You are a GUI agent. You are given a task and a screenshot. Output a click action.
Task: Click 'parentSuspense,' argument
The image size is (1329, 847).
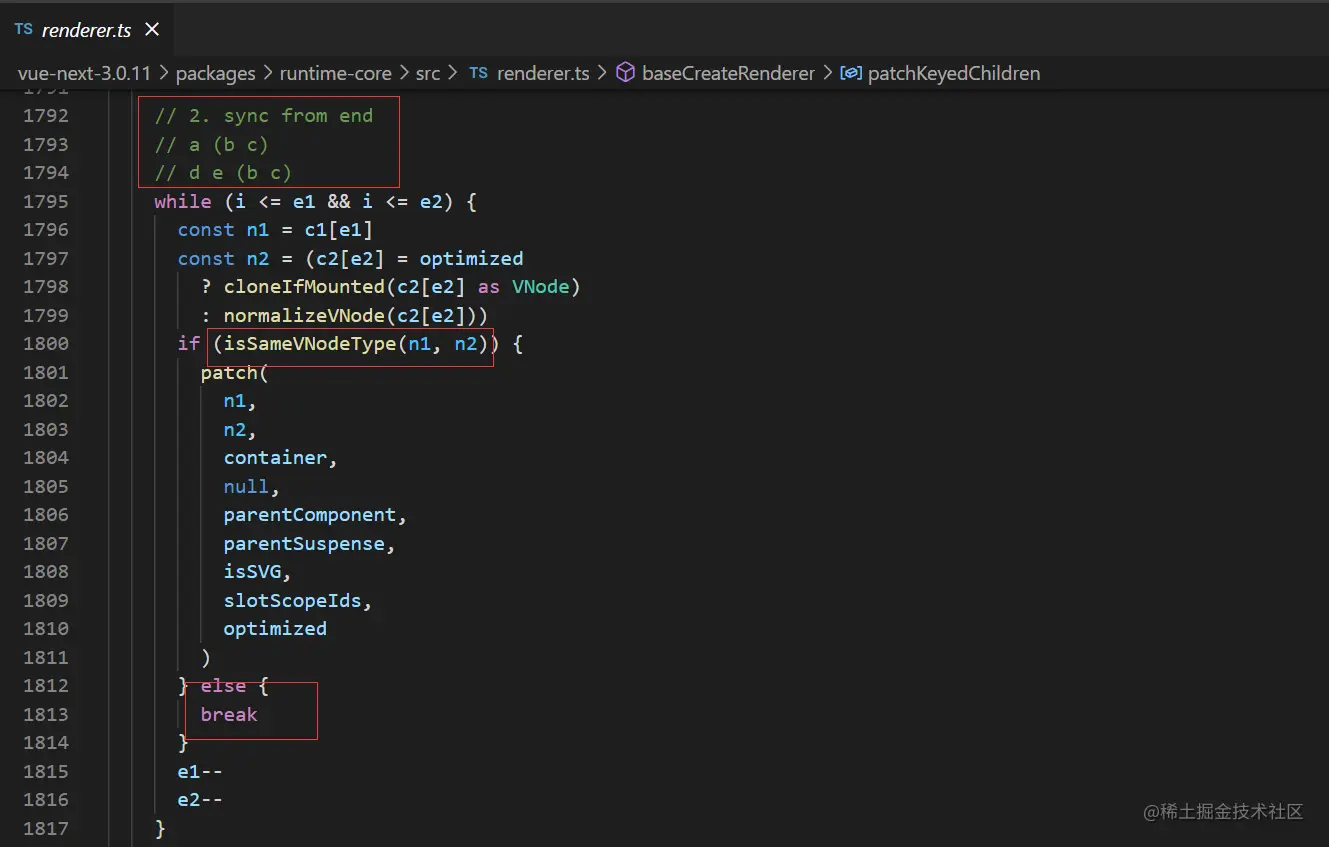pos(310,544)
